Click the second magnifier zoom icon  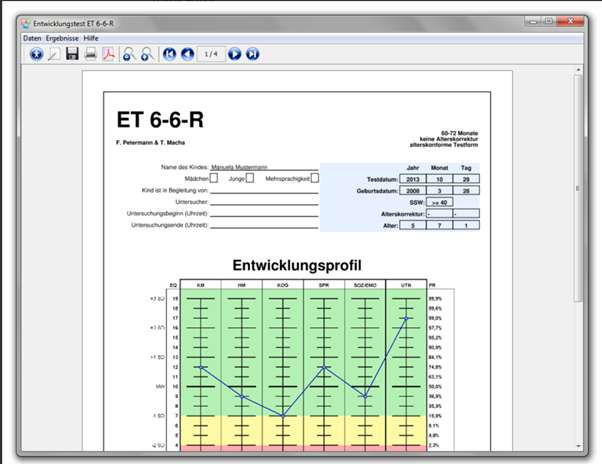[146, 54]
